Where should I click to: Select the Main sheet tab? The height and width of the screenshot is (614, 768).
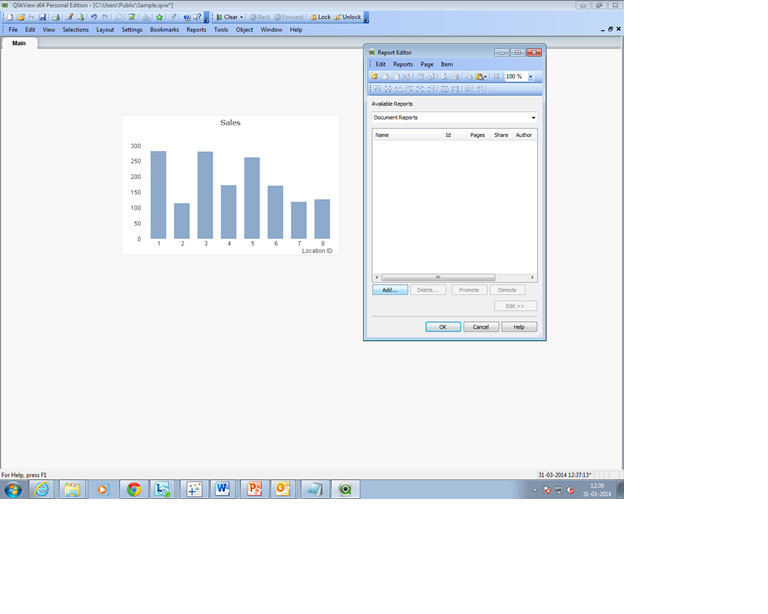[x=19, y=43]
